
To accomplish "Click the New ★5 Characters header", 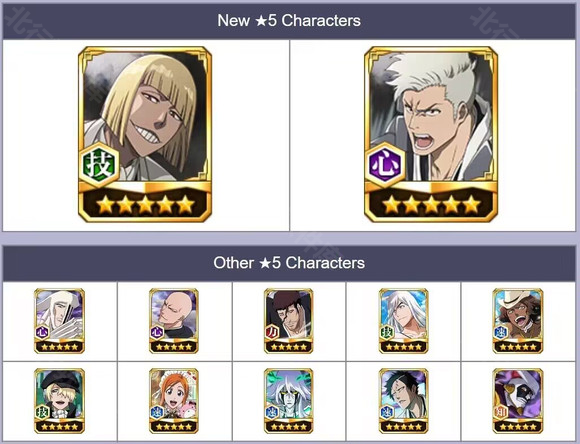I will (289, 21).
